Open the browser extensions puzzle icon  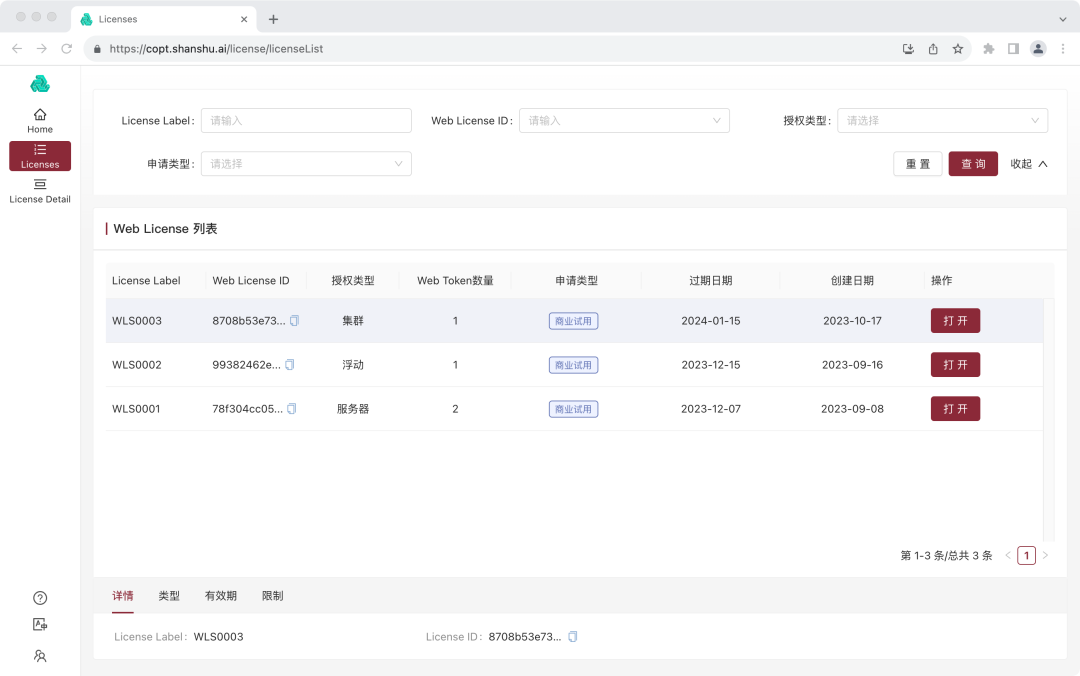tap(988, 48)
